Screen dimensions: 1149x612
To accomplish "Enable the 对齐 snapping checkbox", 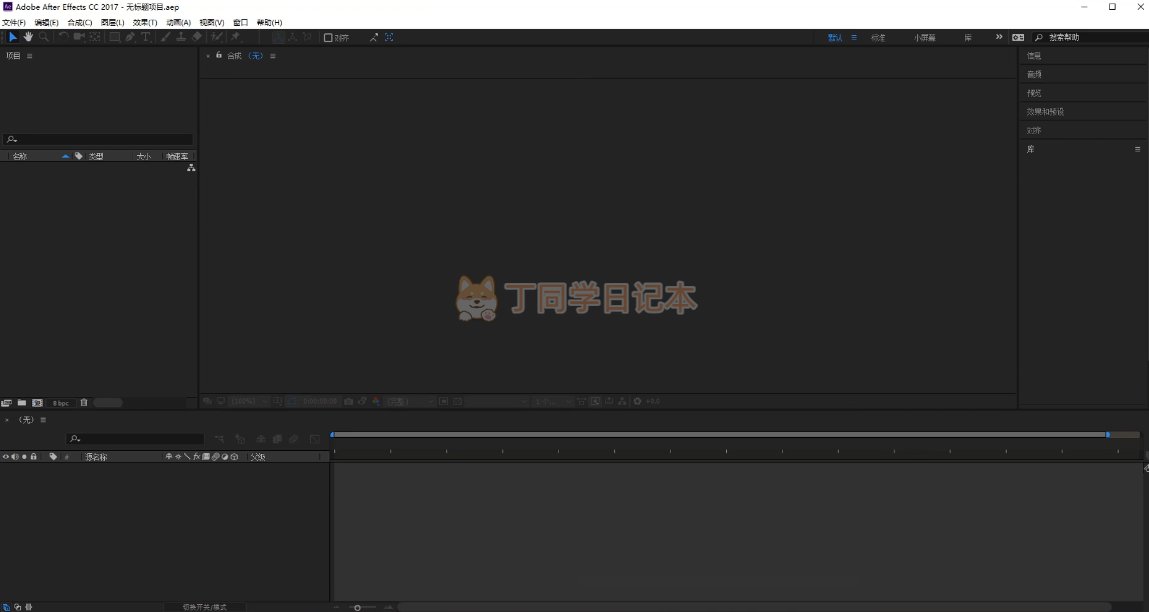I will tap(328, 37).
